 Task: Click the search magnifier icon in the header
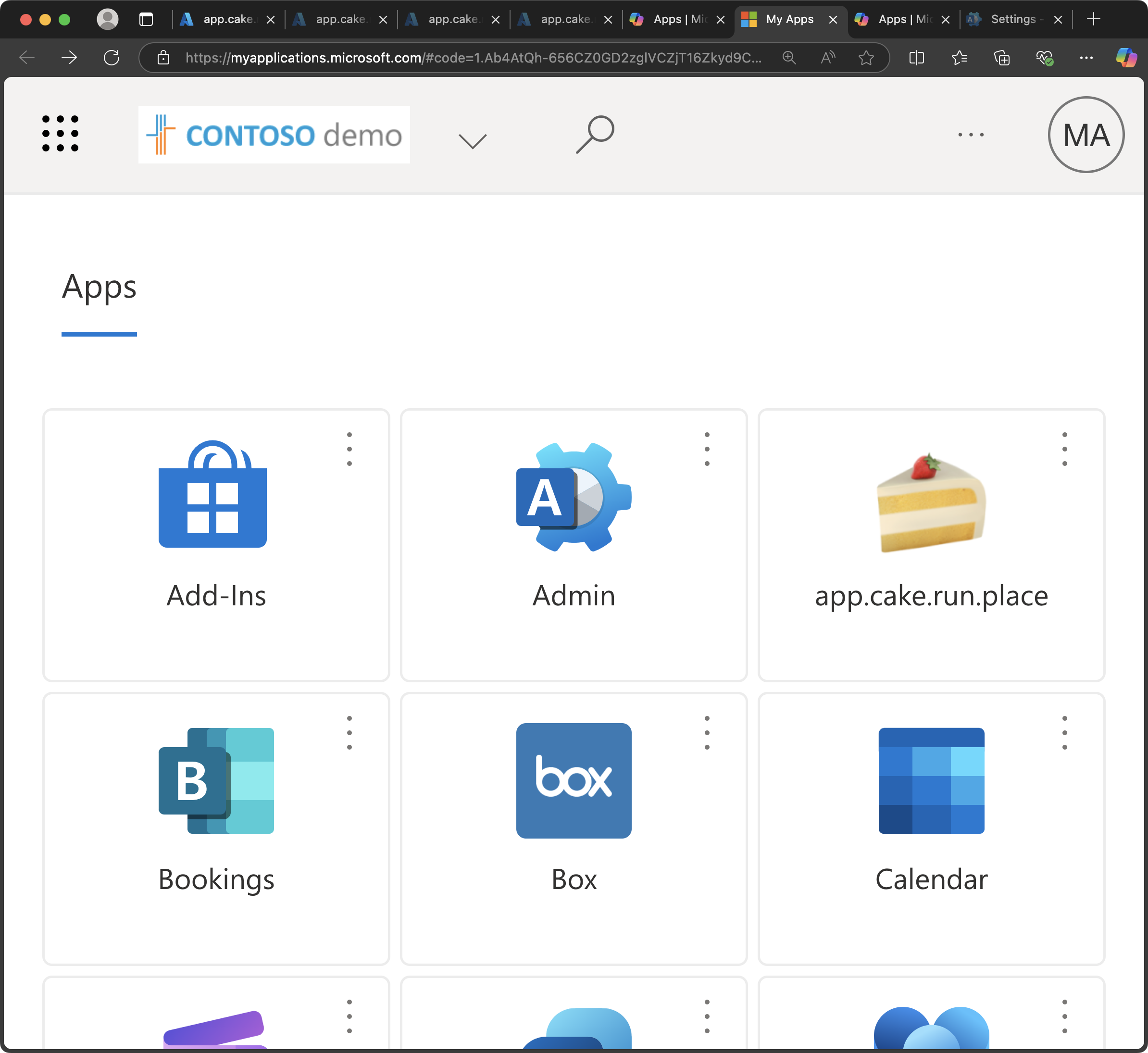point(595,135)
